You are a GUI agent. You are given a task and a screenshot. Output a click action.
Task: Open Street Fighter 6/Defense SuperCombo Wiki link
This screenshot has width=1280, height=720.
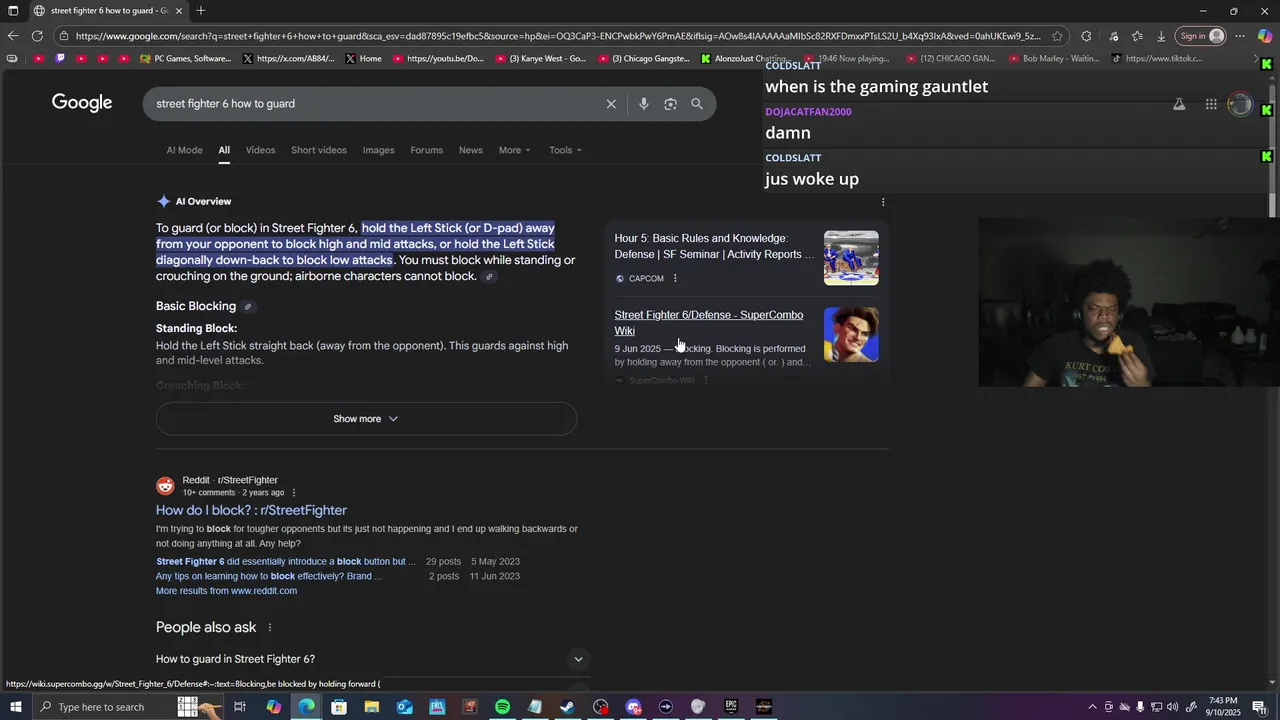coord(708,323)
